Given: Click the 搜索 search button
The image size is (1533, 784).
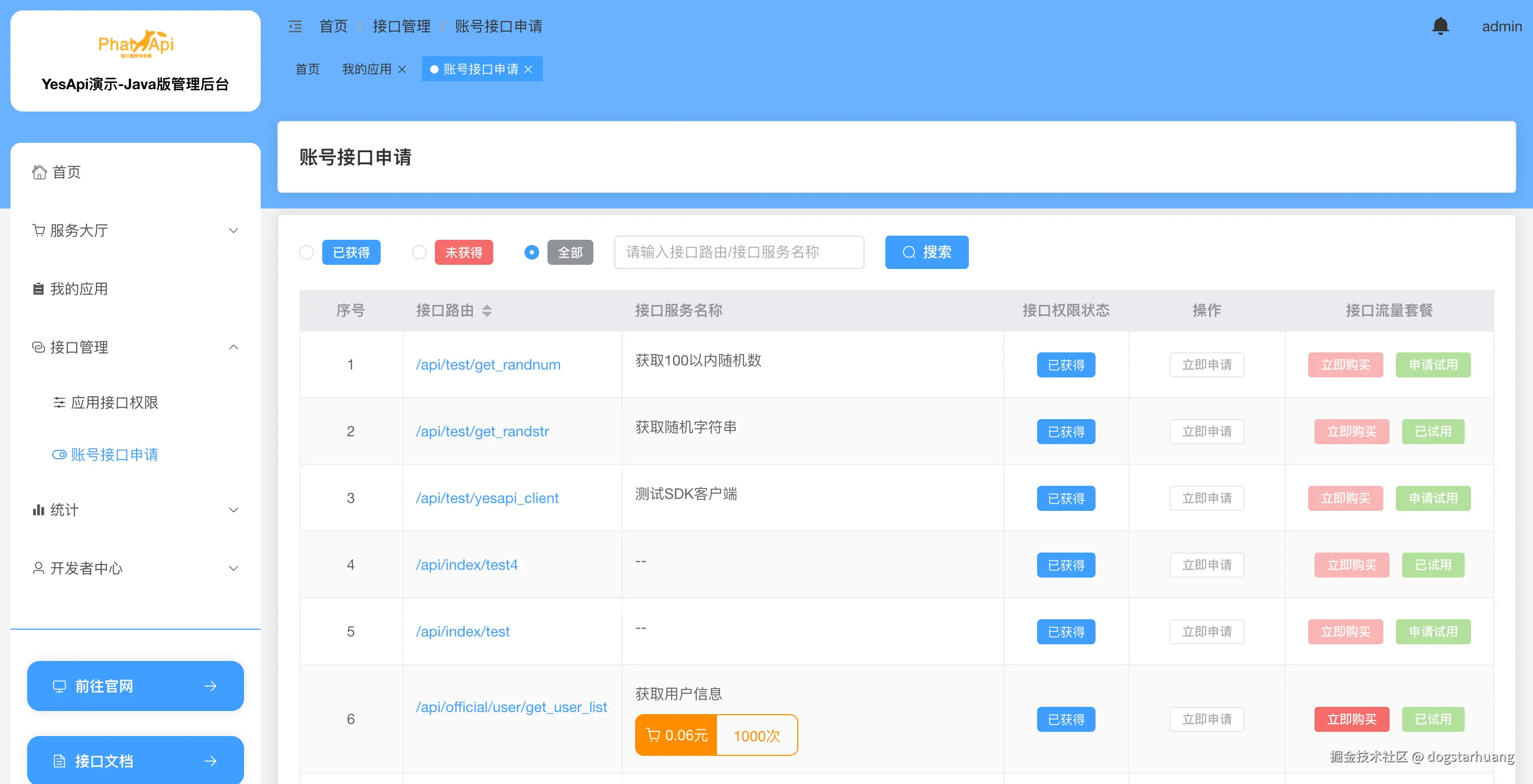Looking at the screenshot, I should (926, 252).
